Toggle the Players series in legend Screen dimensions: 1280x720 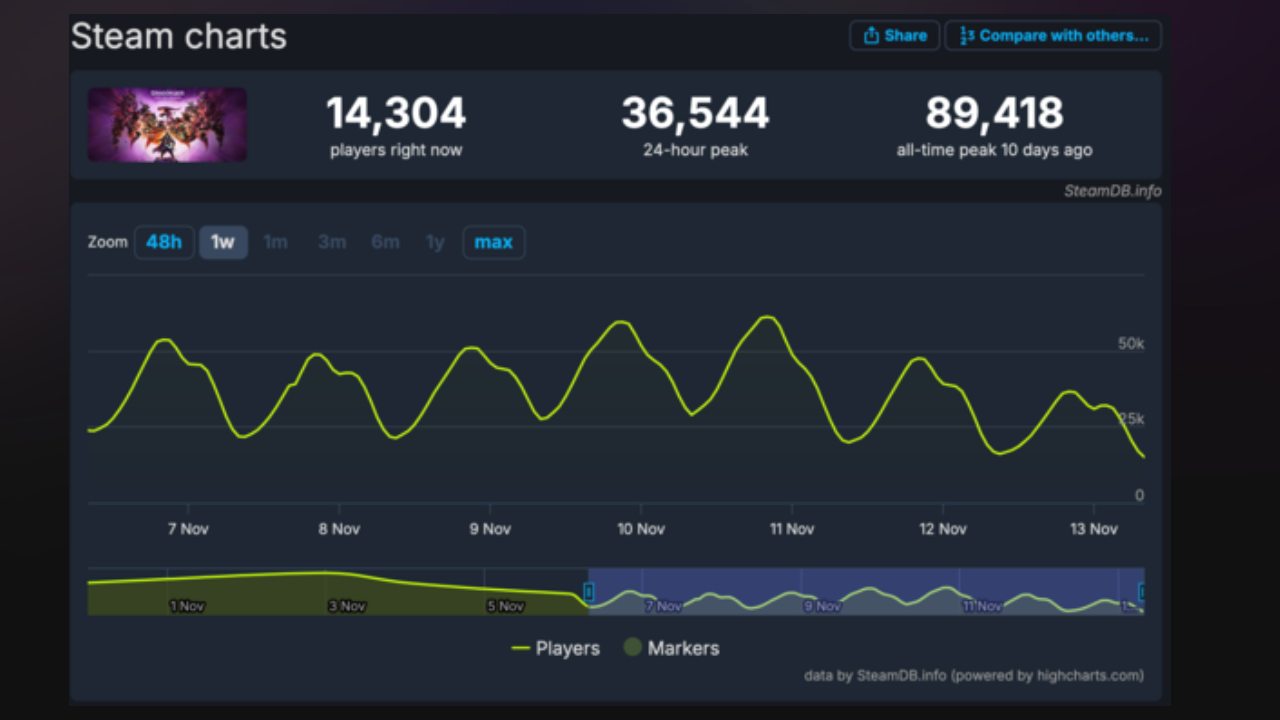pos(555,648)
